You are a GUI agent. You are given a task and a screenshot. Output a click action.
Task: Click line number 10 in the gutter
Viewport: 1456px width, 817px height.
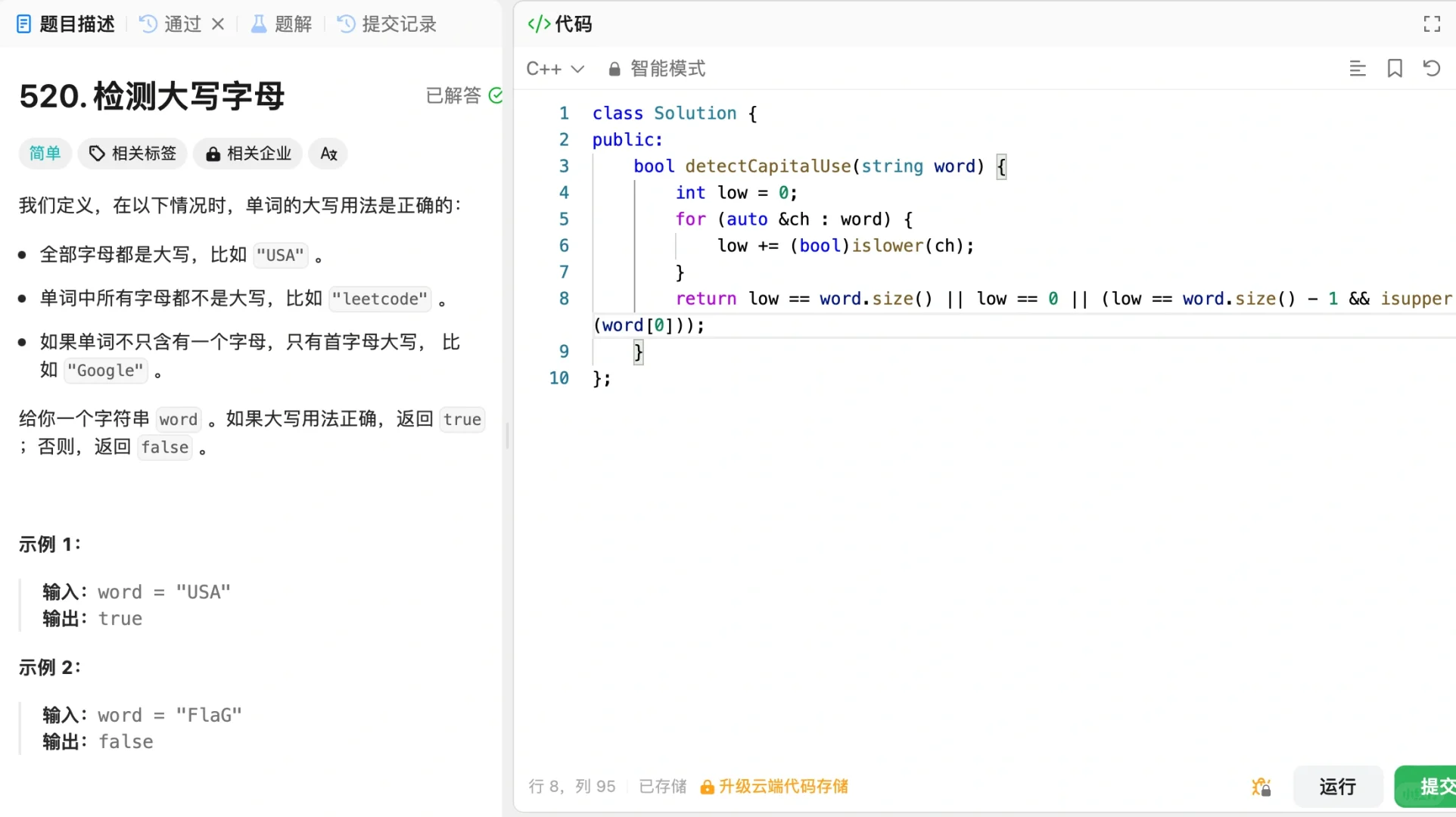point(559,378)
